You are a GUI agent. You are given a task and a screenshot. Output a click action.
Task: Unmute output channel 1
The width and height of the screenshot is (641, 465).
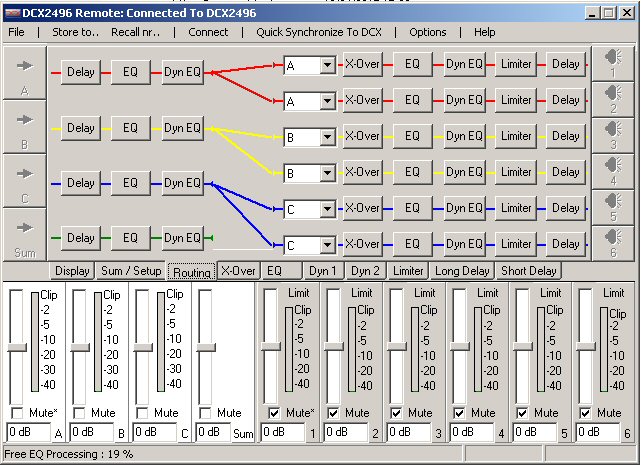274,413
